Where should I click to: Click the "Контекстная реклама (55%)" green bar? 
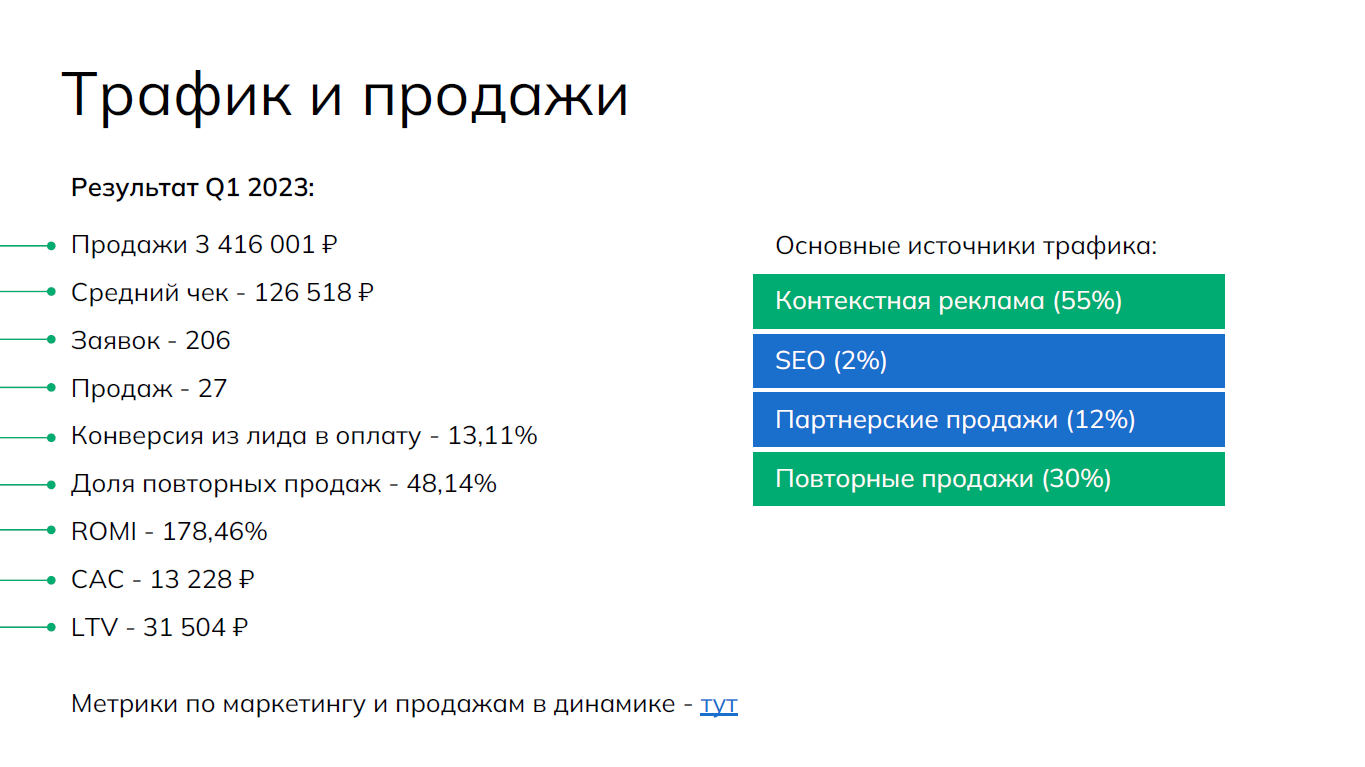point(988,301)
